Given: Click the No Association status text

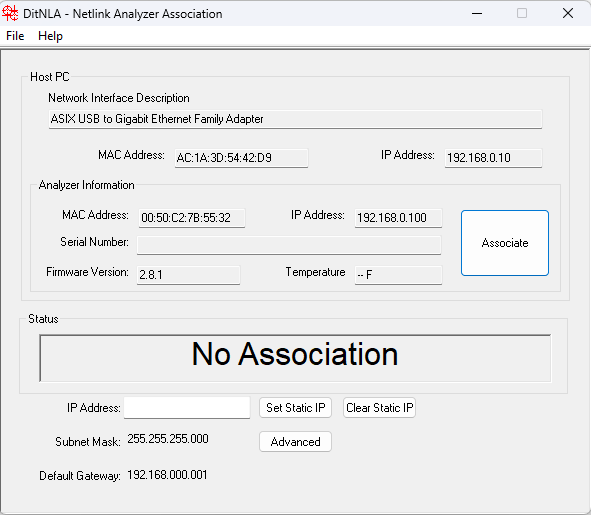Looking at the screenshot, I should (x=295, y=354).
